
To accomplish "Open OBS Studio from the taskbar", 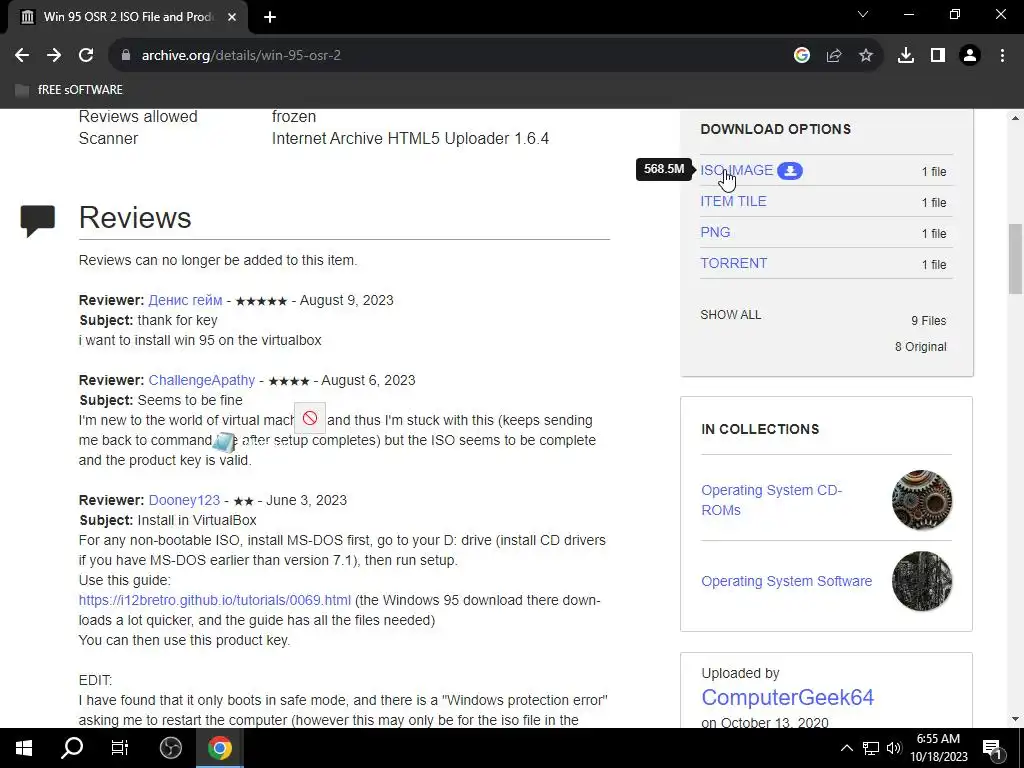I will (170, 748).
